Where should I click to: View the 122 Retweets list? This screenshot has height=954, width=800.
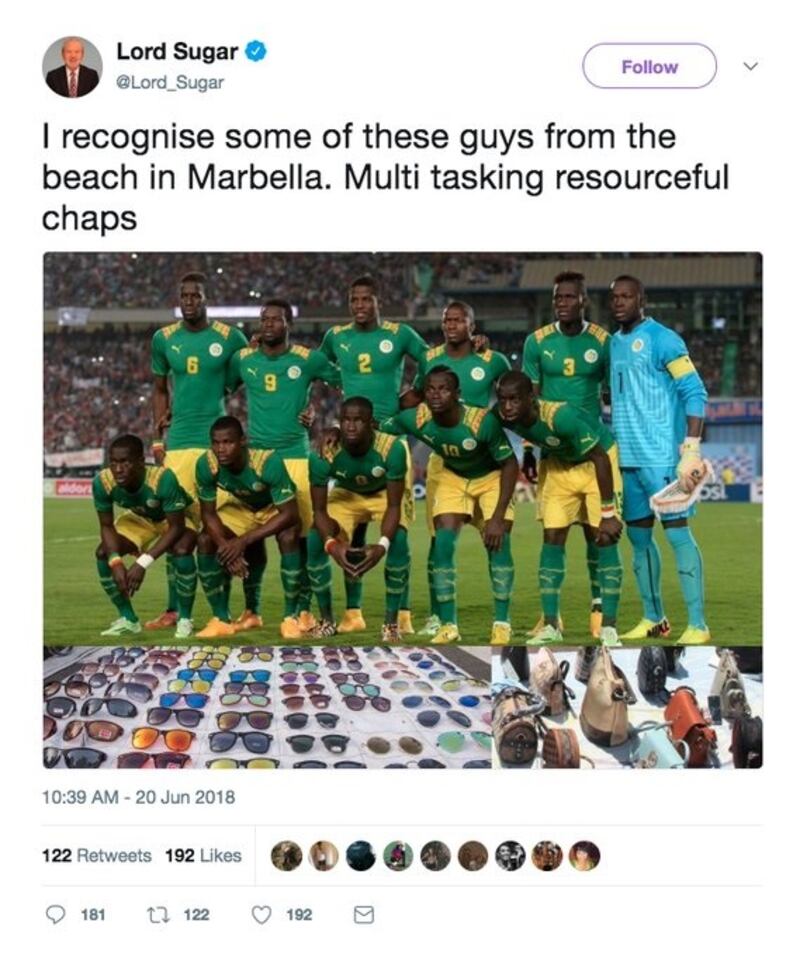coord(97,855)
